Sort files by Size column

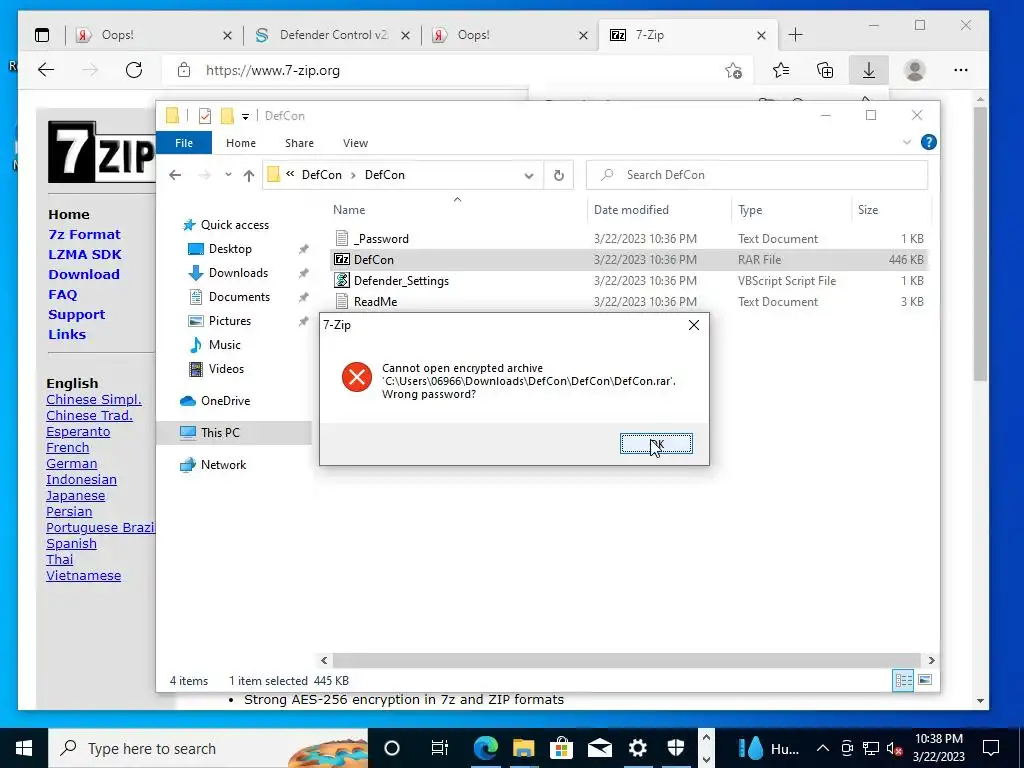click(868, 210)
